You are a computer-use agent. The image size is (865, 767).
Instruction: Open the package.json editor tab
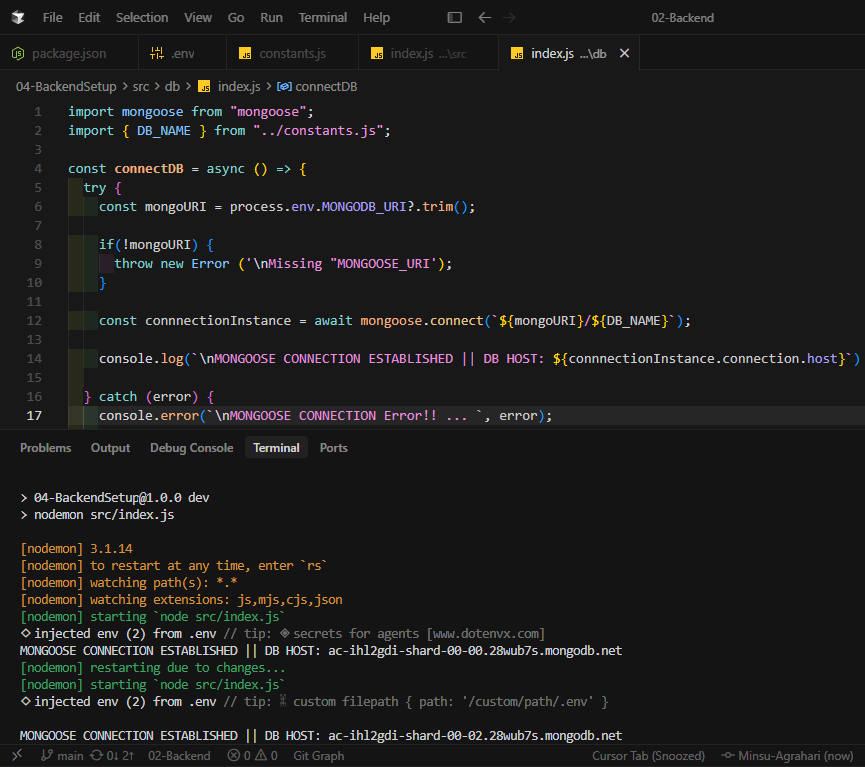(x=68, y=52)
